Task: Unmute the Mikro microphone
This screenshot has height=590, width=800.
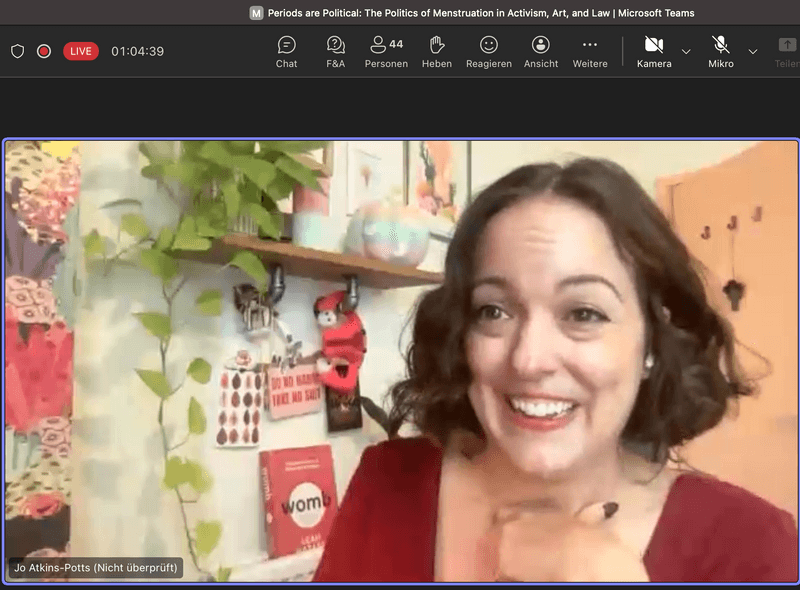Action: [x=721, y=52]
